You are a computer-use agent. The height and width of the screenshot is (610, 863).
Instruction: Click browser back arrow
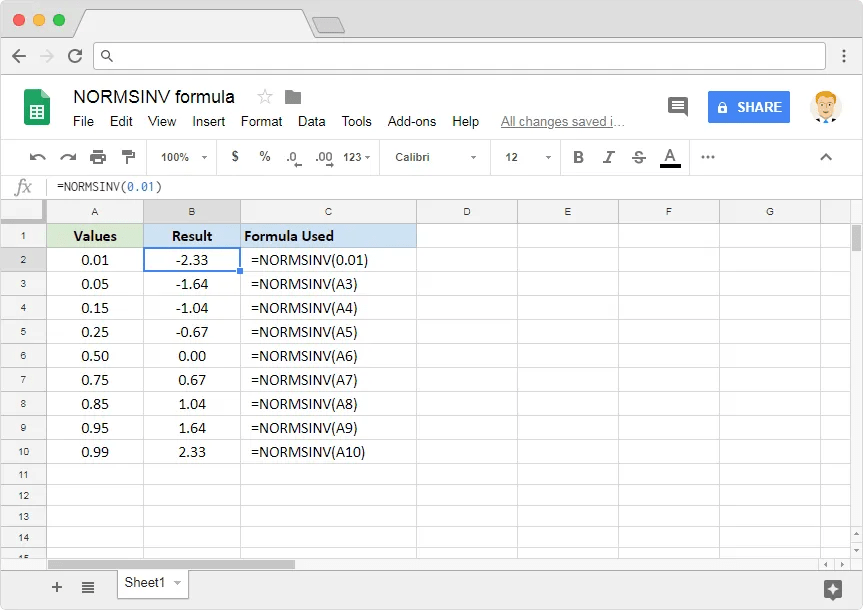[19, 56]
